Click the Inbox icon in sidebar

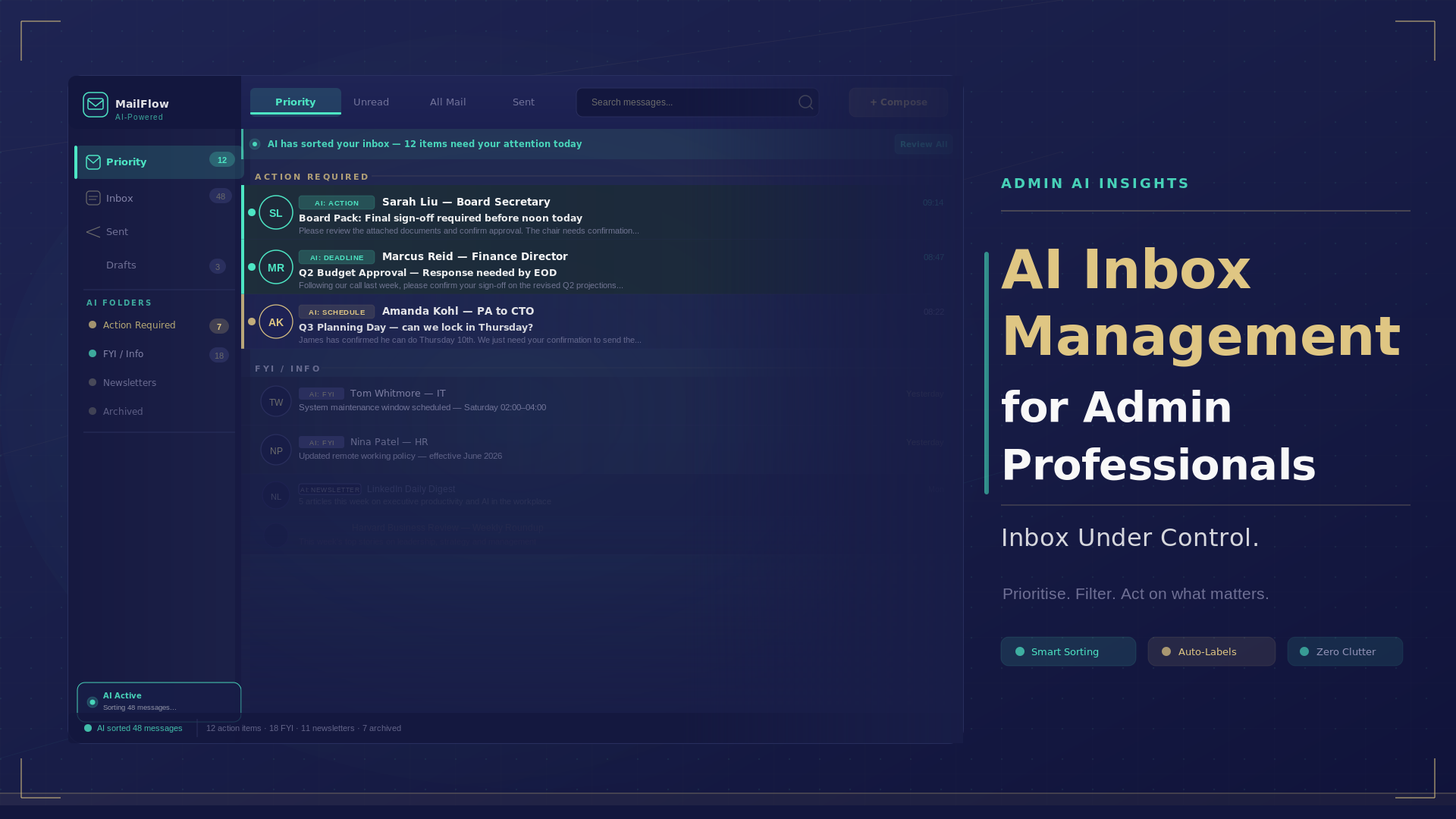(93, 198)
